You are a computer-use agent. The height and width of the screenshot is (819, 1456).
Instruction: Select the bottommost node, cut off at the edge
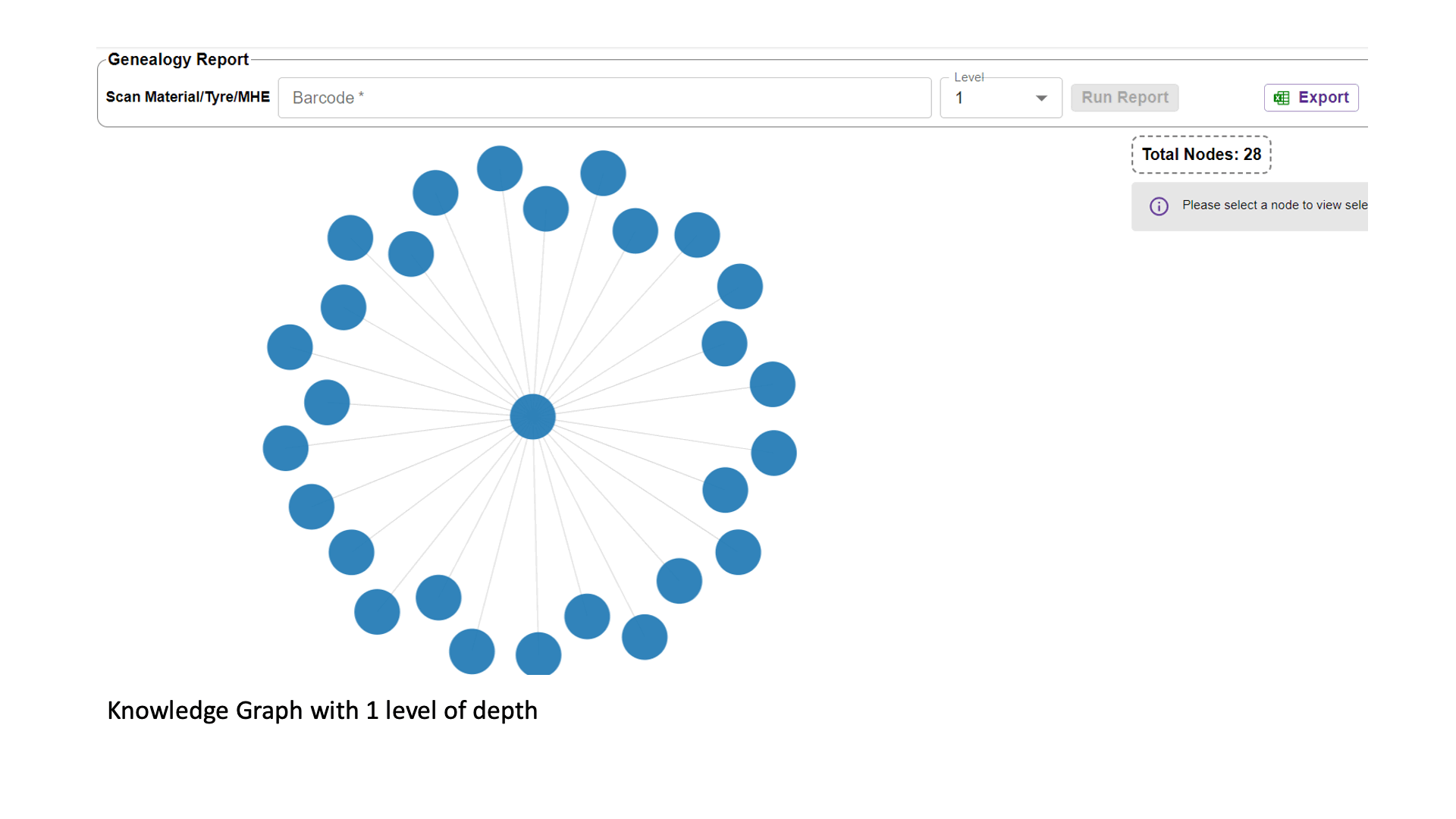point(538,654)
